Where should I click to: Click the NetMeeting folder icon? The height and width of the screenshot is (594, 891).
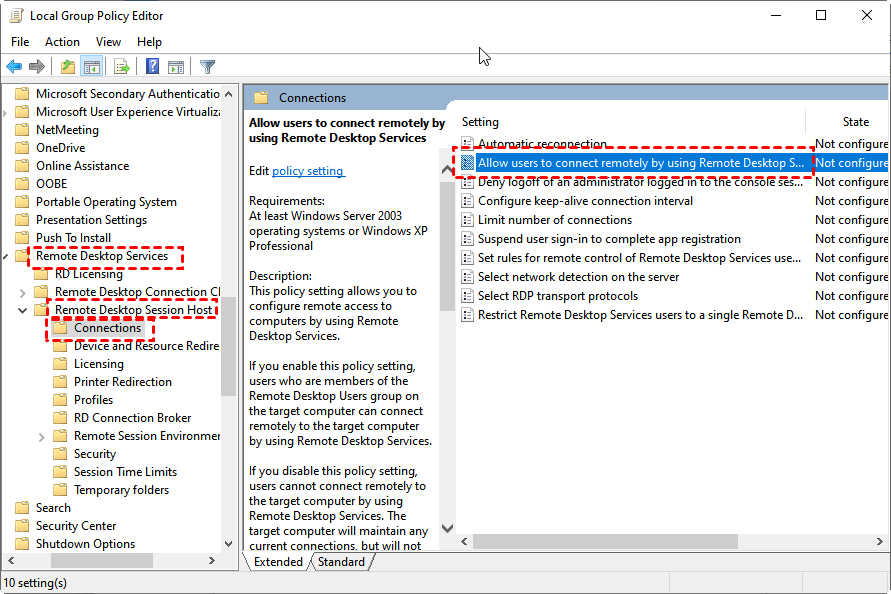click(22, 130)
